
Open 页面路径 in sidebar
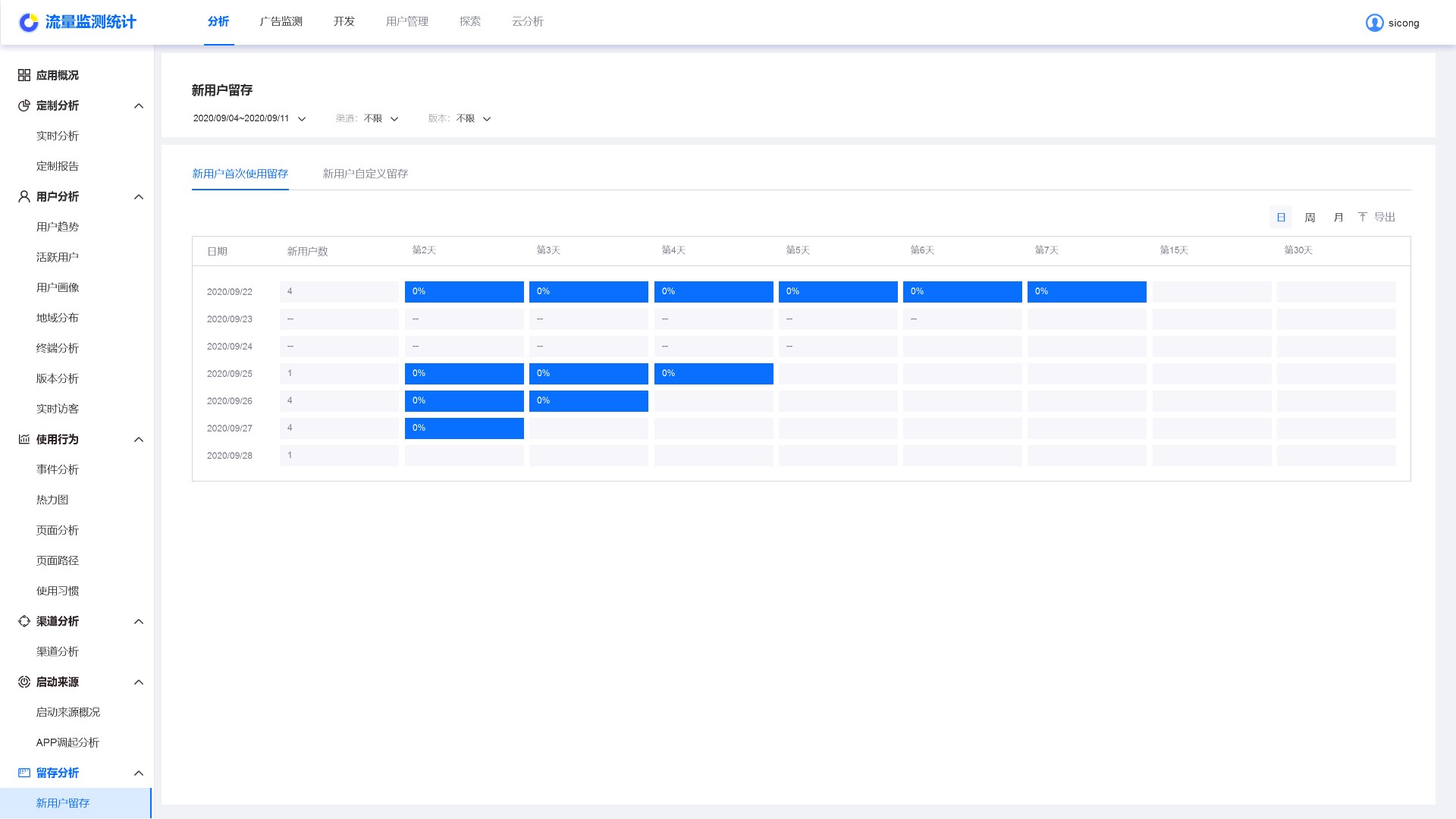(x=58, y=560)
